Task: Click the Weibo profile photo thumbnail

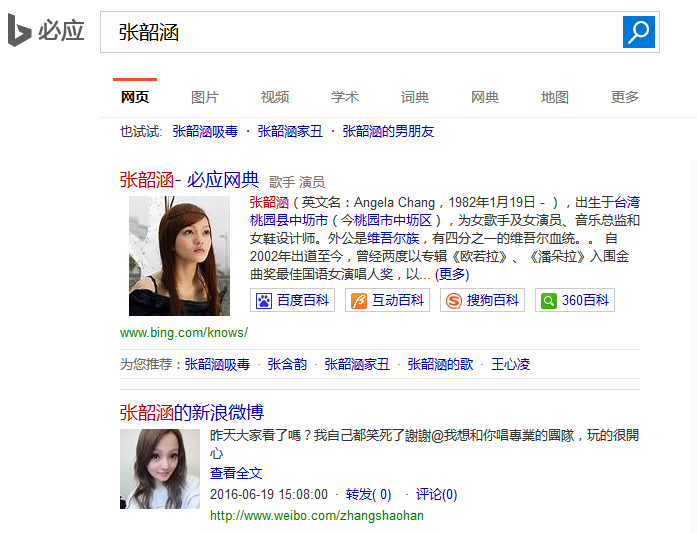Action: (x=160, y=469)
